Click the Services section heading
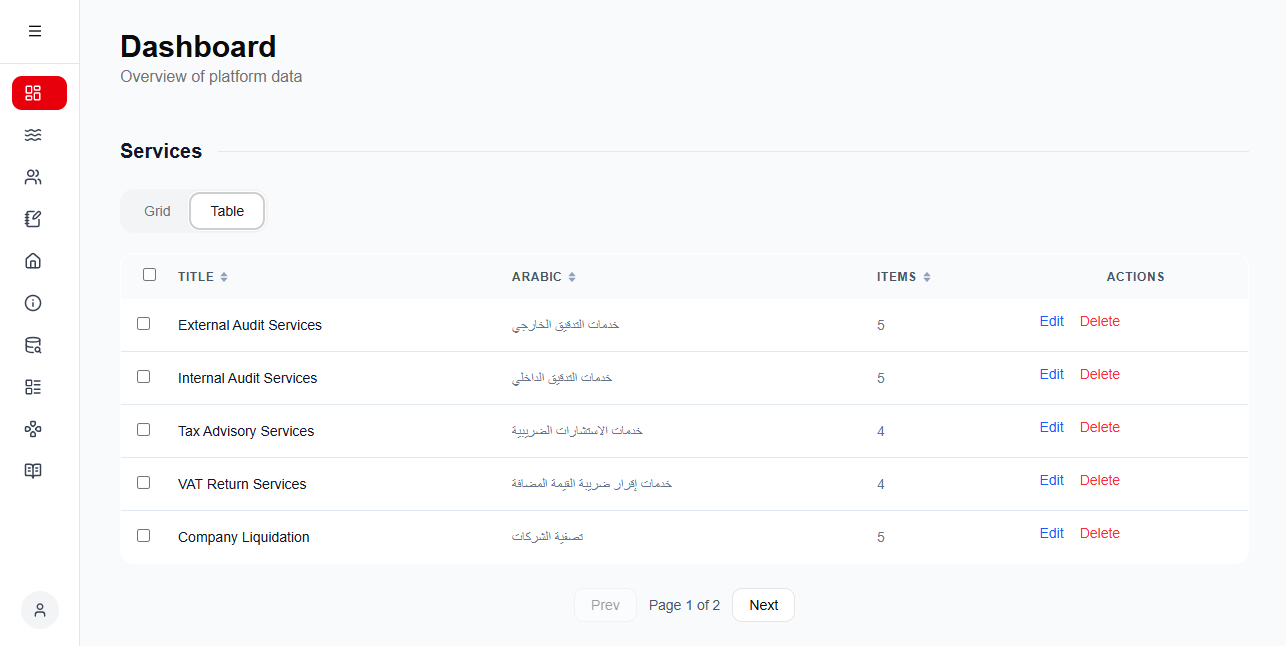The height and width of the screenshot is (646, 1286). (x=161, y=151)
